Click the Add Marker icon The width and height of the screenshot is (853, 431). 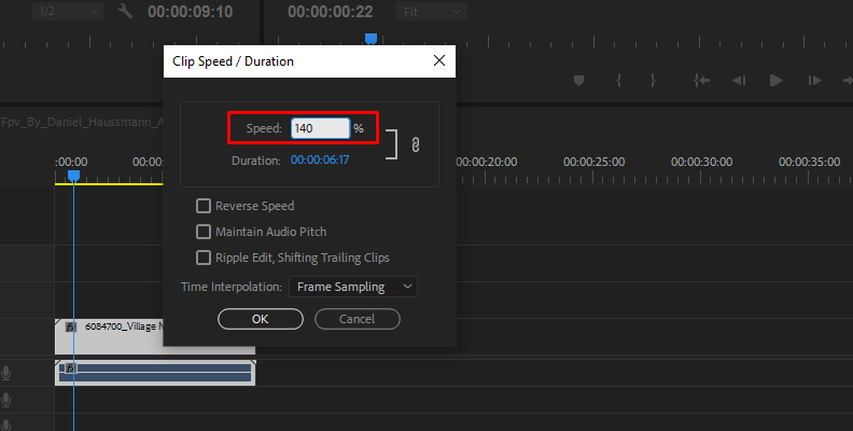pos(579,81)
